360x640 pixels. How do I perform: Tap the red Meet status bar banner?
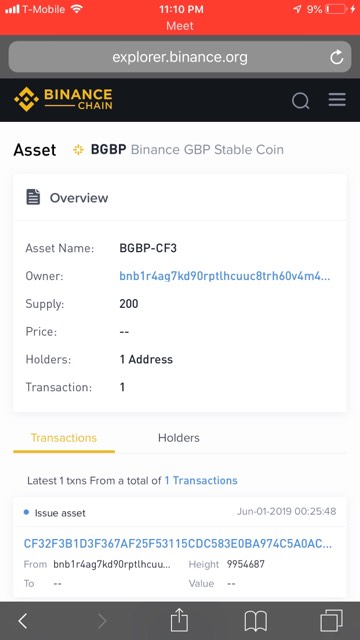coord(180,18)
